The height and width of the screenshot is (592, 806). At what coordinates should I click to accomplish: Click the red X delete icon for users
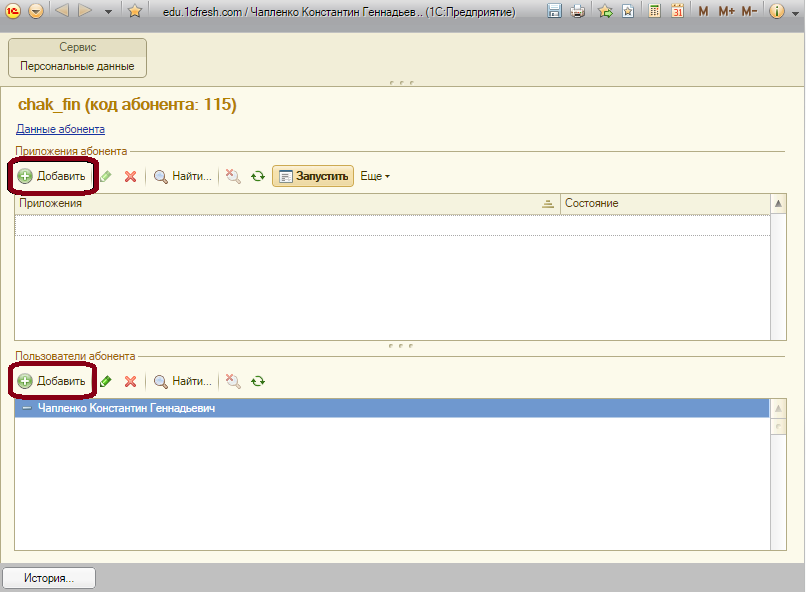click(x=131, y=381)
